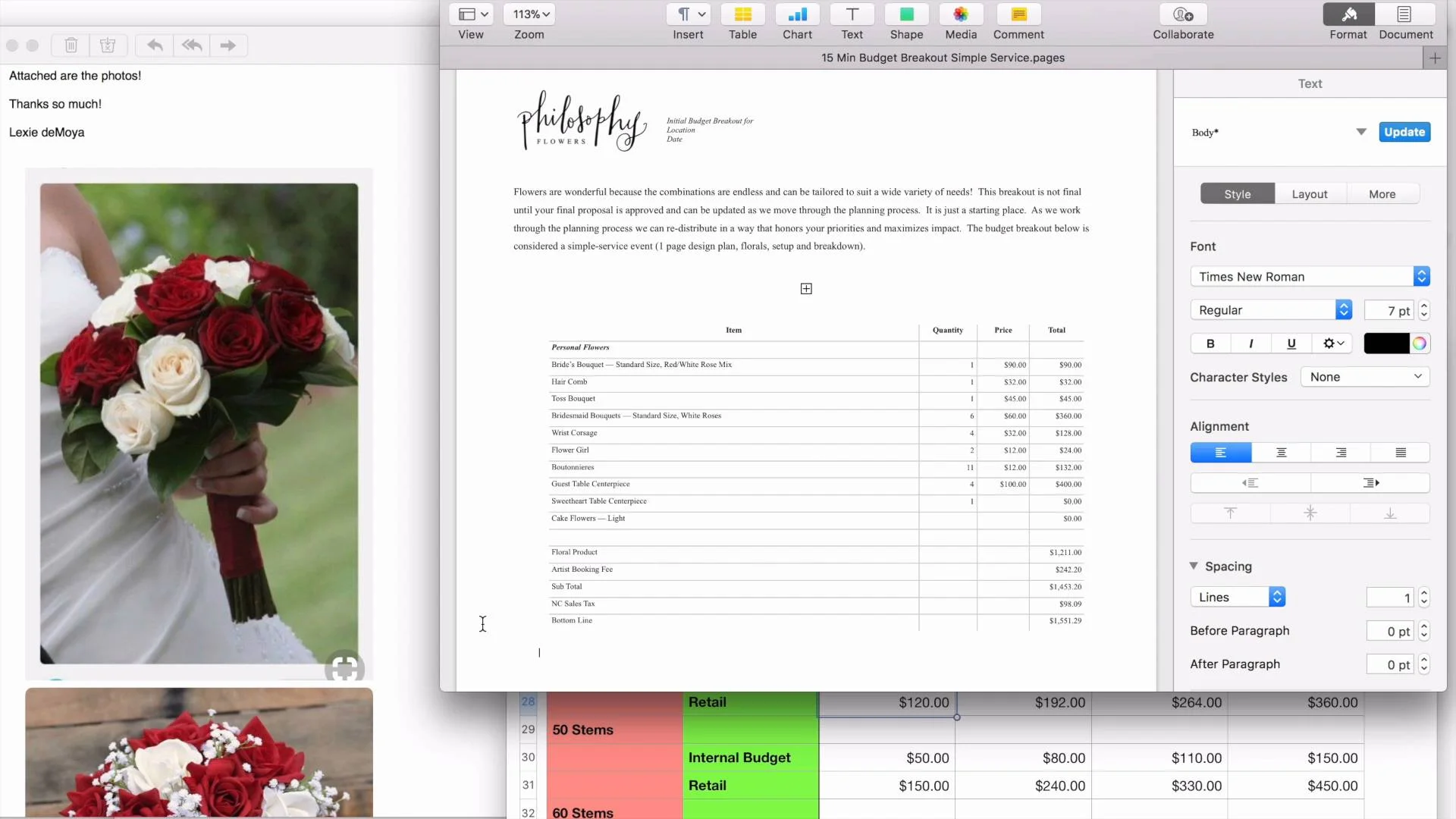Click the reply arrow in Mail
Viewport: 1456px width, 819px height.
(155, 45)
